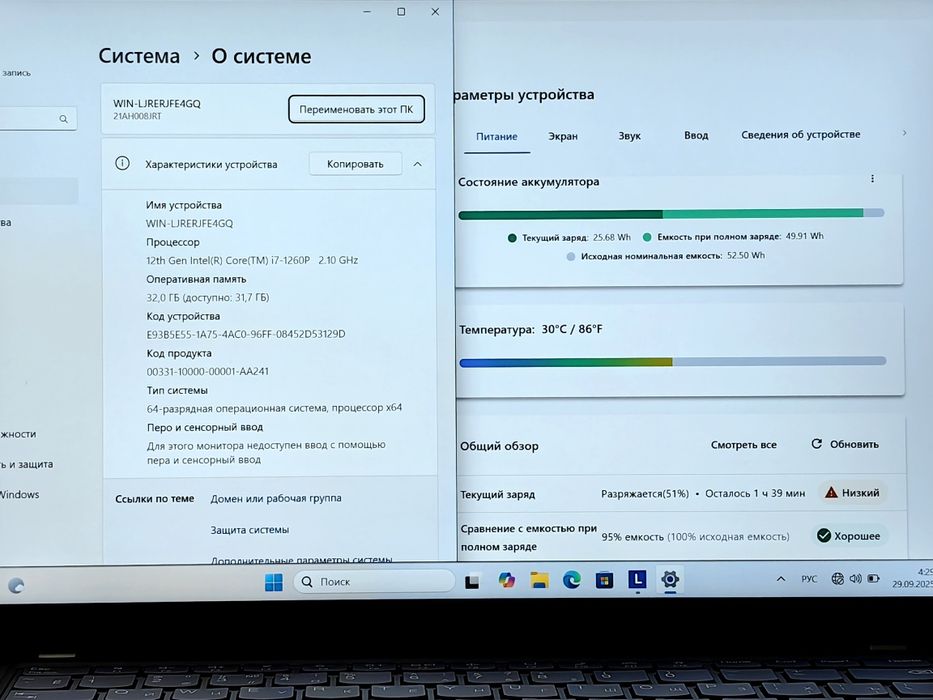Open Дополнительные параметры системы link
Image resolution: width=933 pixels, height=700 pixels.
(302, 560)
